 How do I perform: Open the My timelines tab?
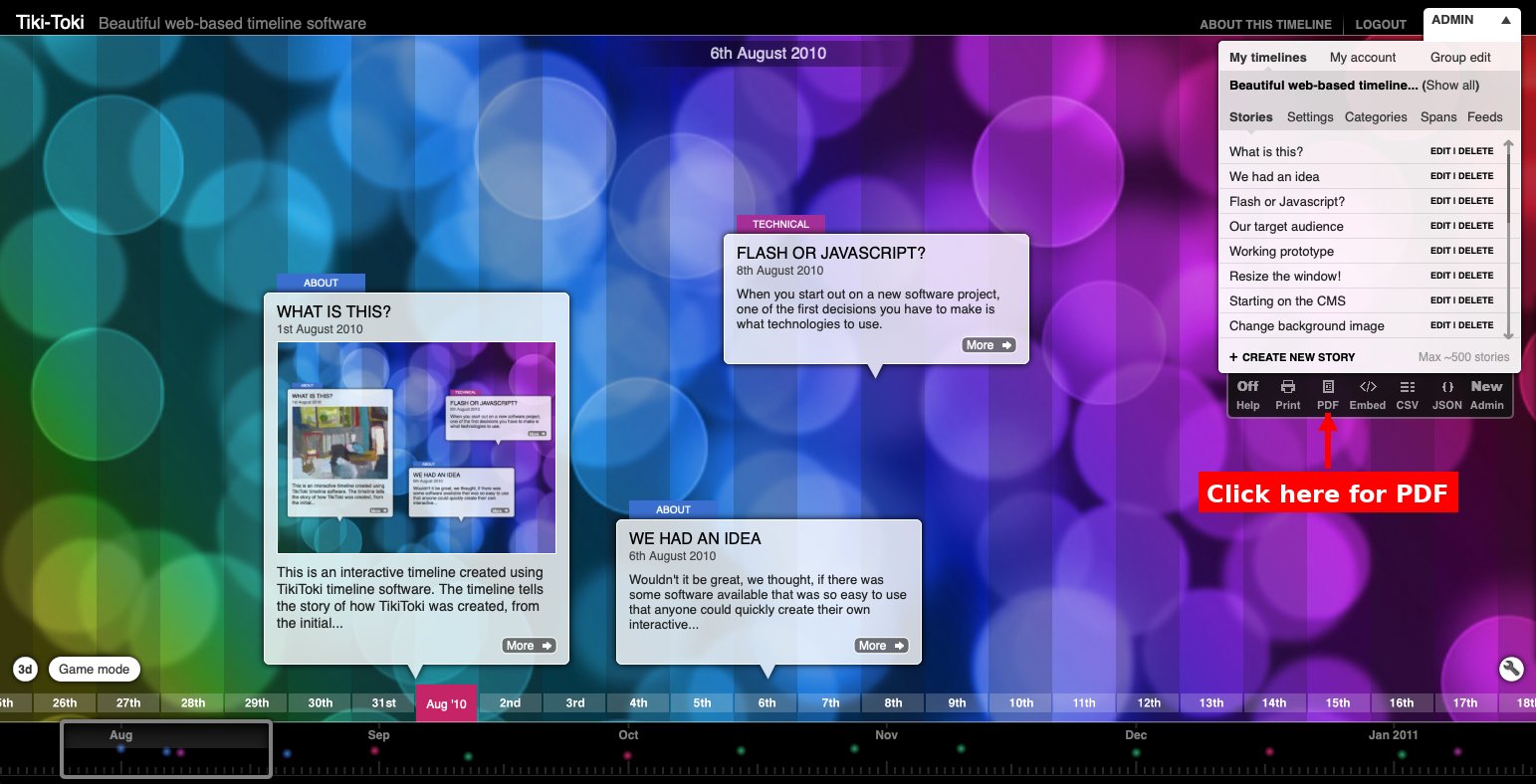1268,58
